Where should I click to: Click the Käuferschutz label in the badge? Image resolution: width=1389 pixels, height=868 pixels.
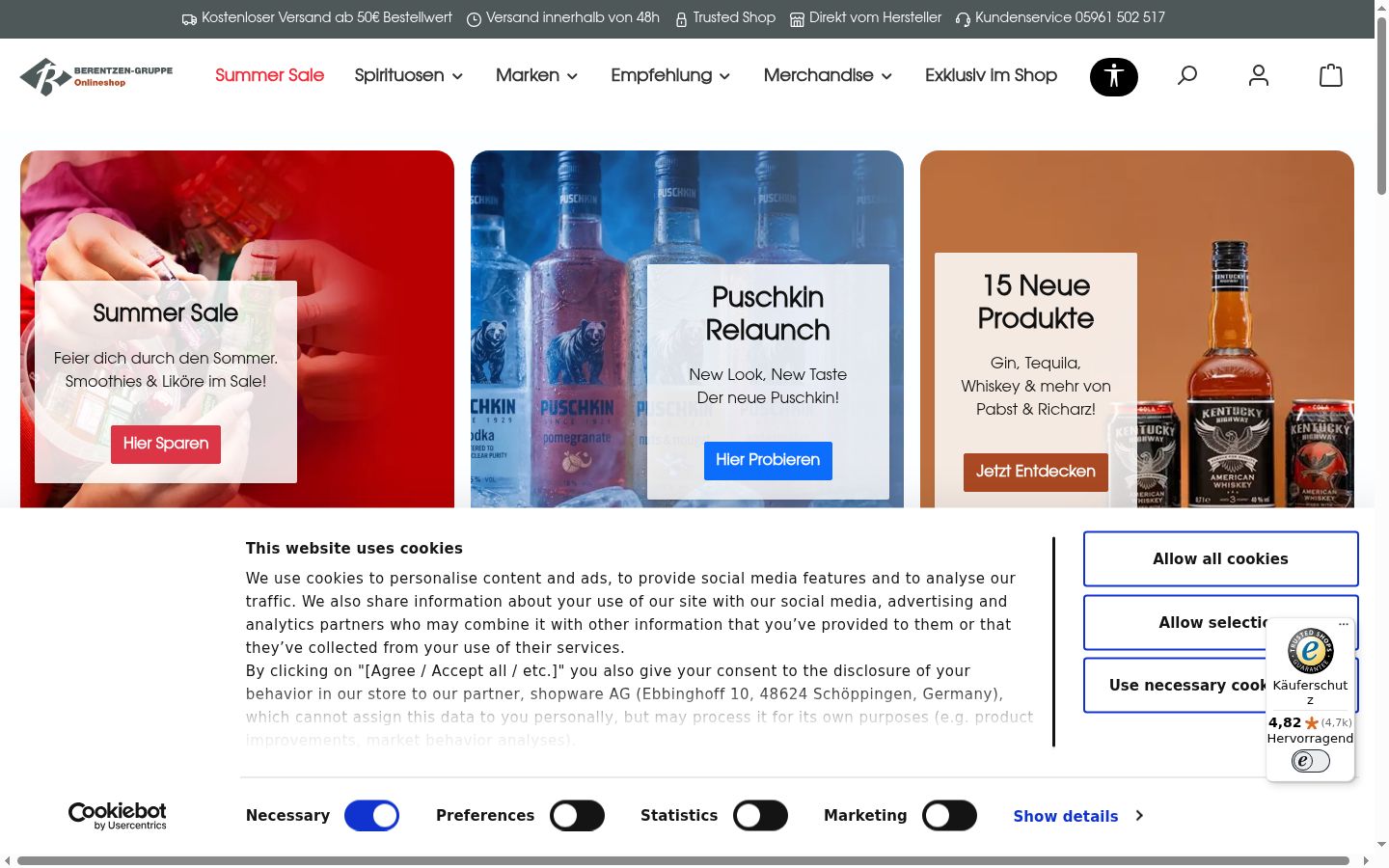(x=1310, y=692)
